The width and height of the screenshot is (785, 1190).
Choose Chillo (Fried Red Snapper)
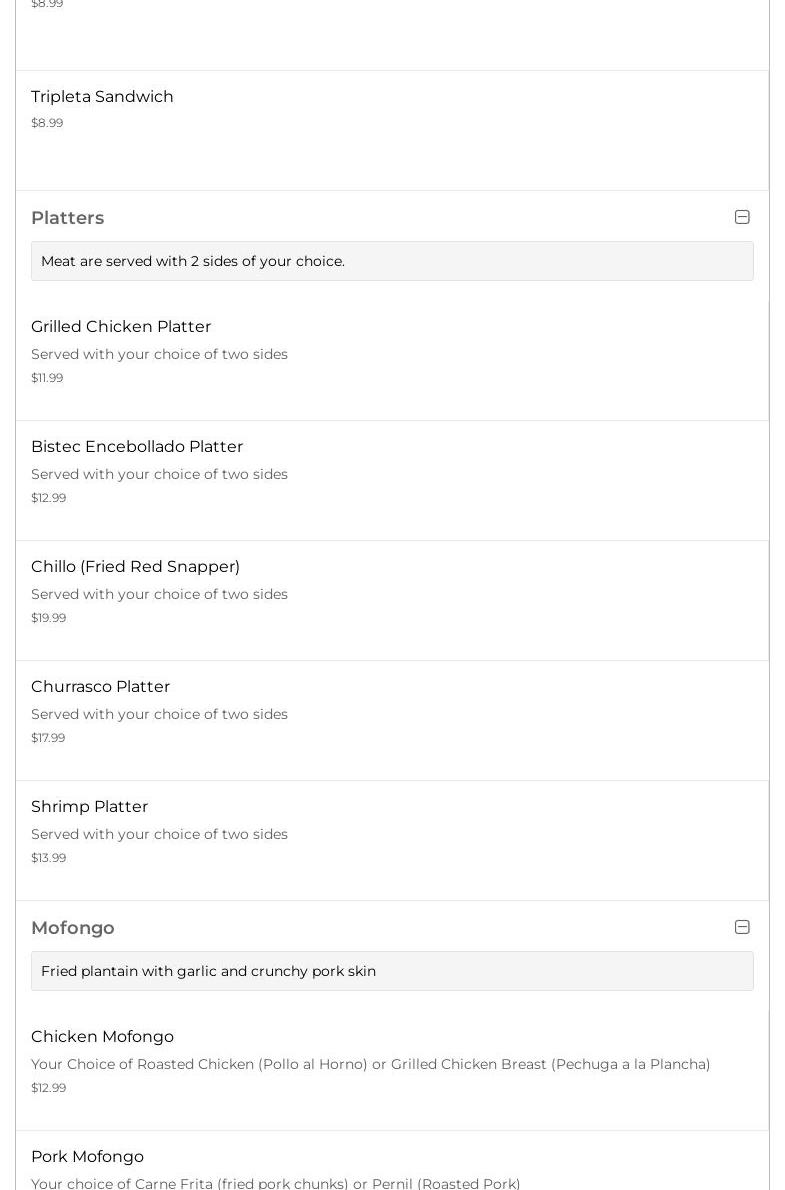coord(135,567)
